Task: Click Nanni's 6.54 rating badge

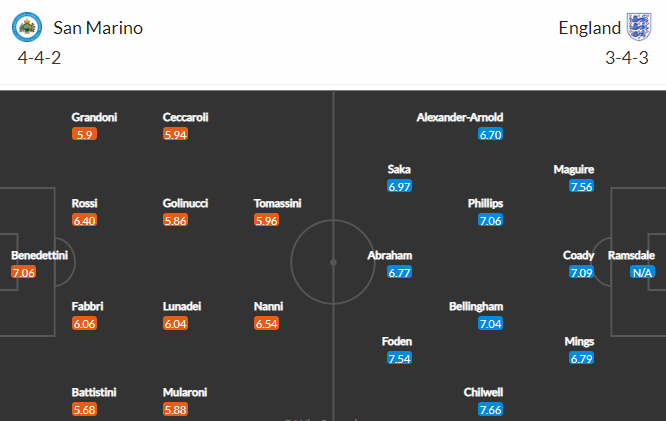Action: [x=266, y=324]
